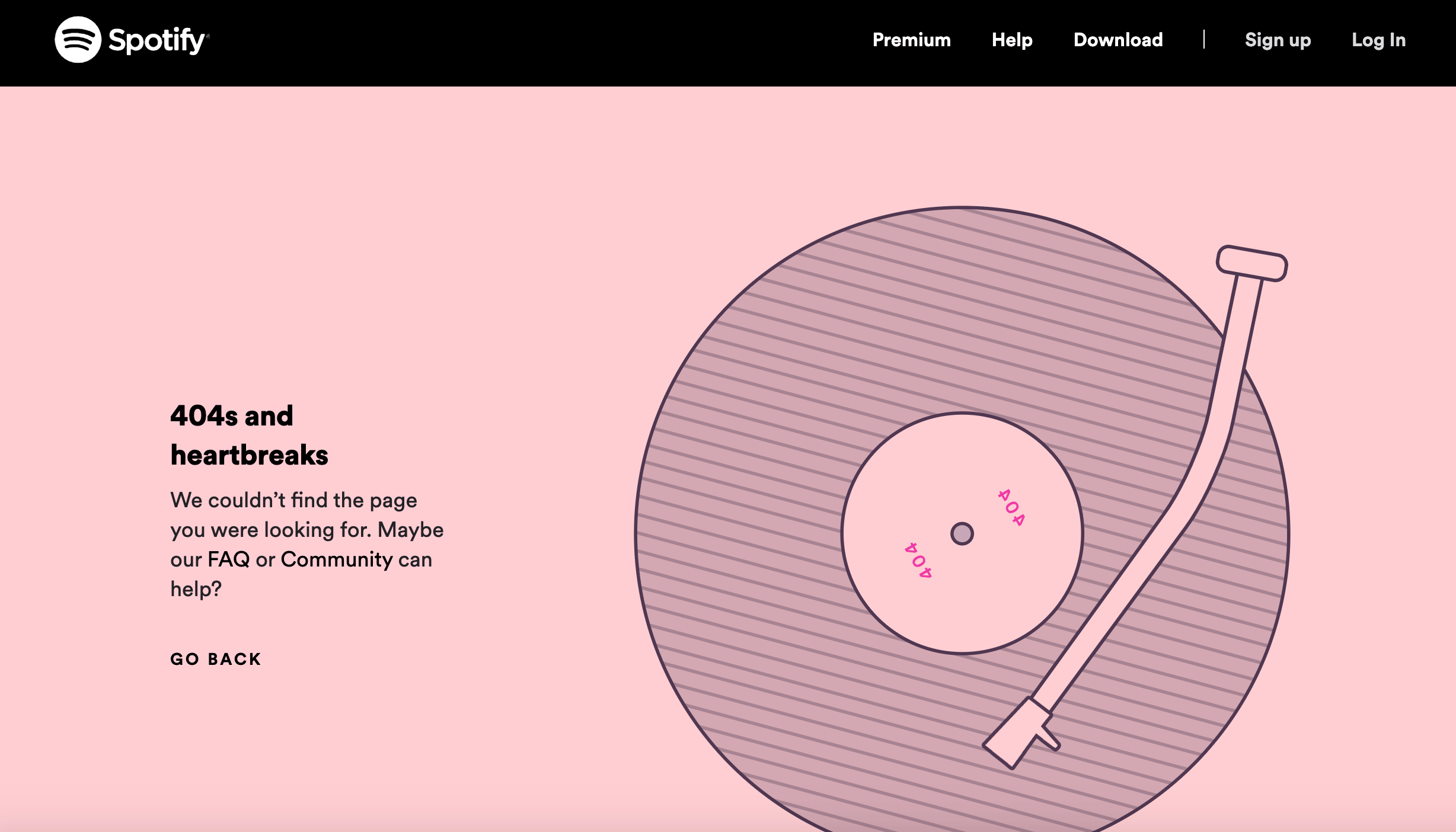Click the upper pink 404 label text
Image resolution: width=1456 pixels, height=832 pixels.
(1011, 508)
